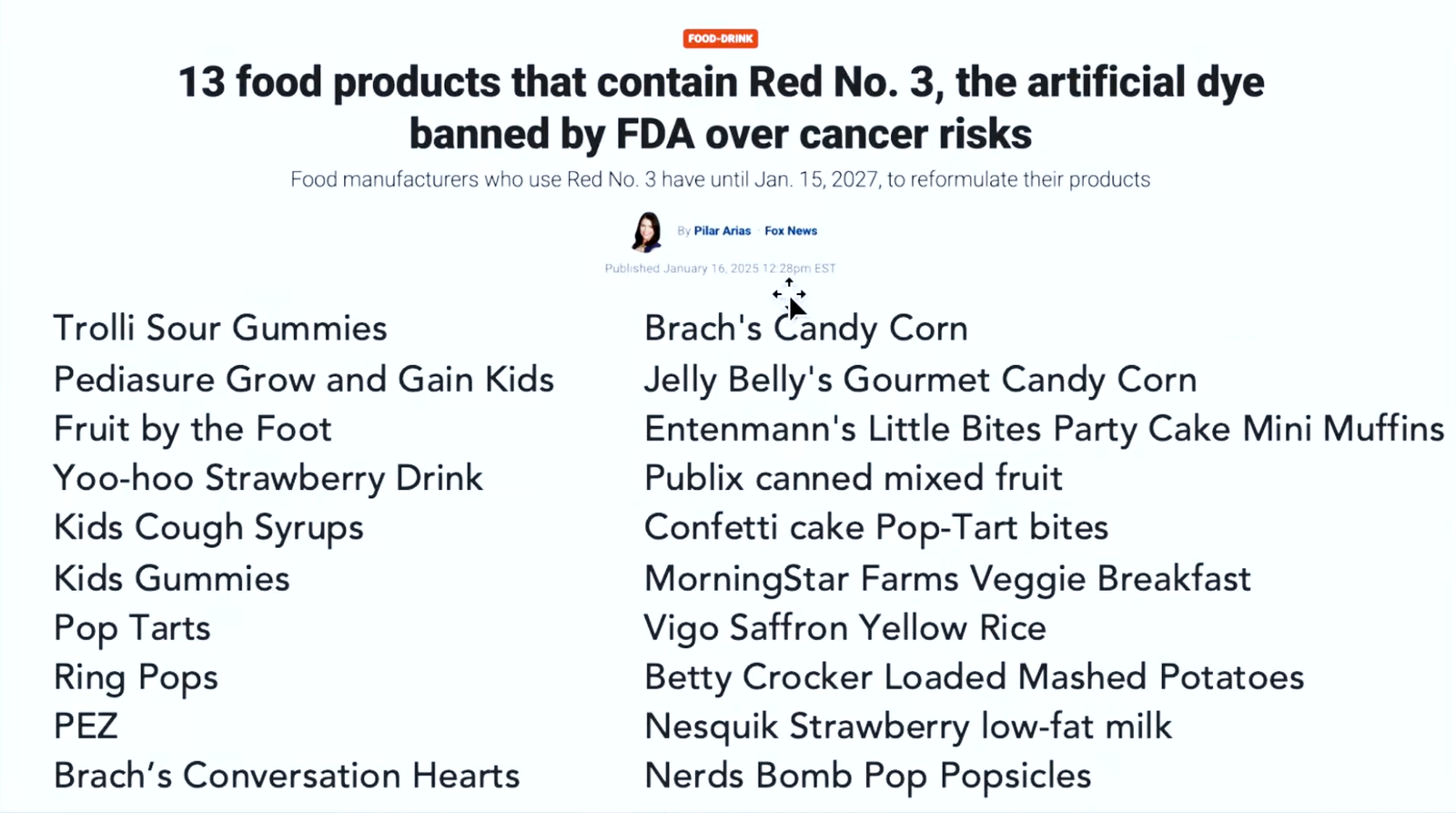Select the Trolli Sour Gummies list entry

220,329
